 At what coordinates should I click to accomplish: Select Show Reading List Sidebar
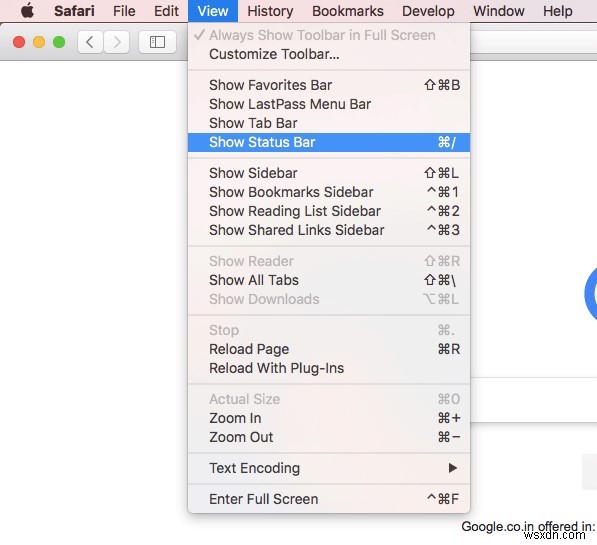[x=329, y=211]
